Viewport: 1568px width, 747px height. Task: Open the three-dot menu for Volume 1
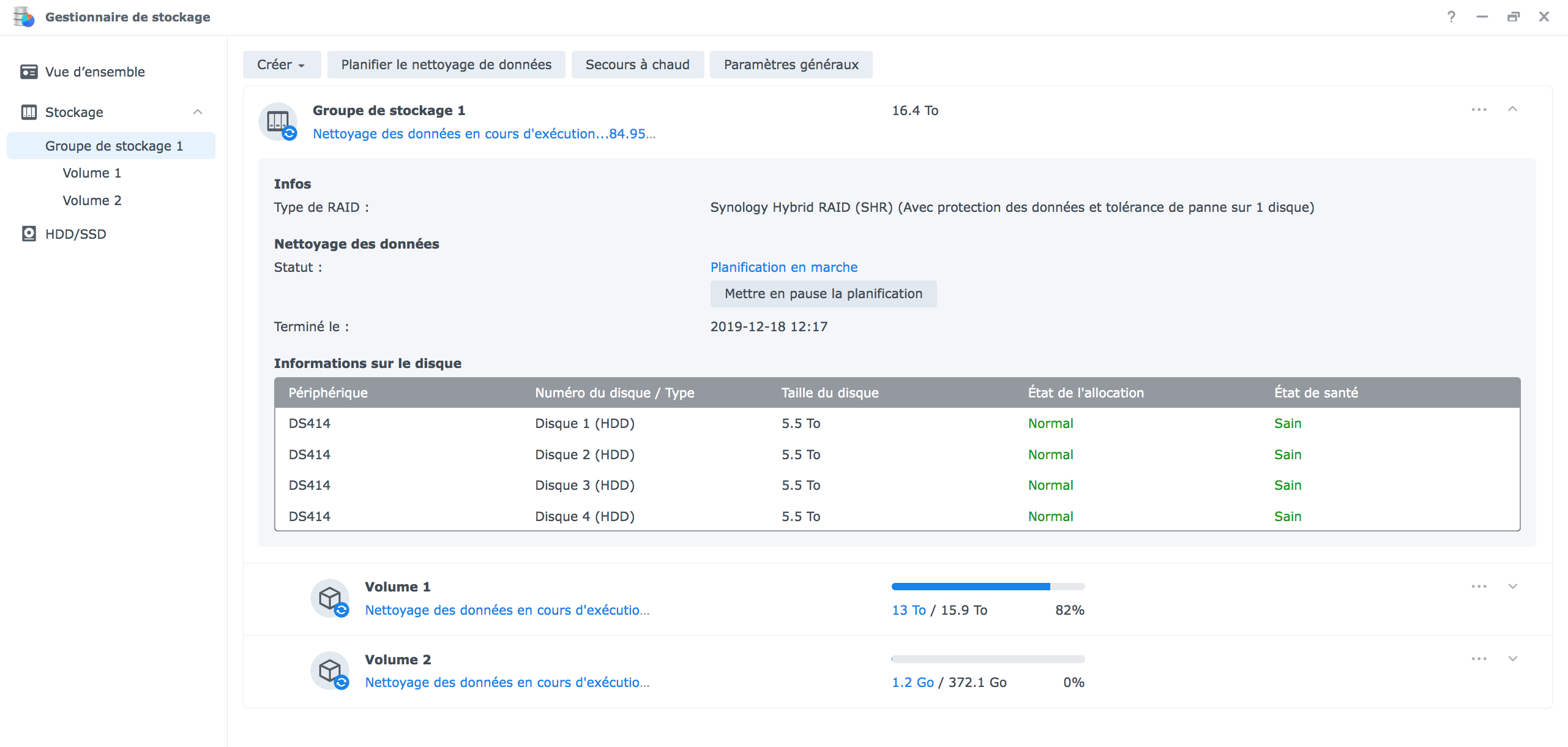tap(1479, 586)
